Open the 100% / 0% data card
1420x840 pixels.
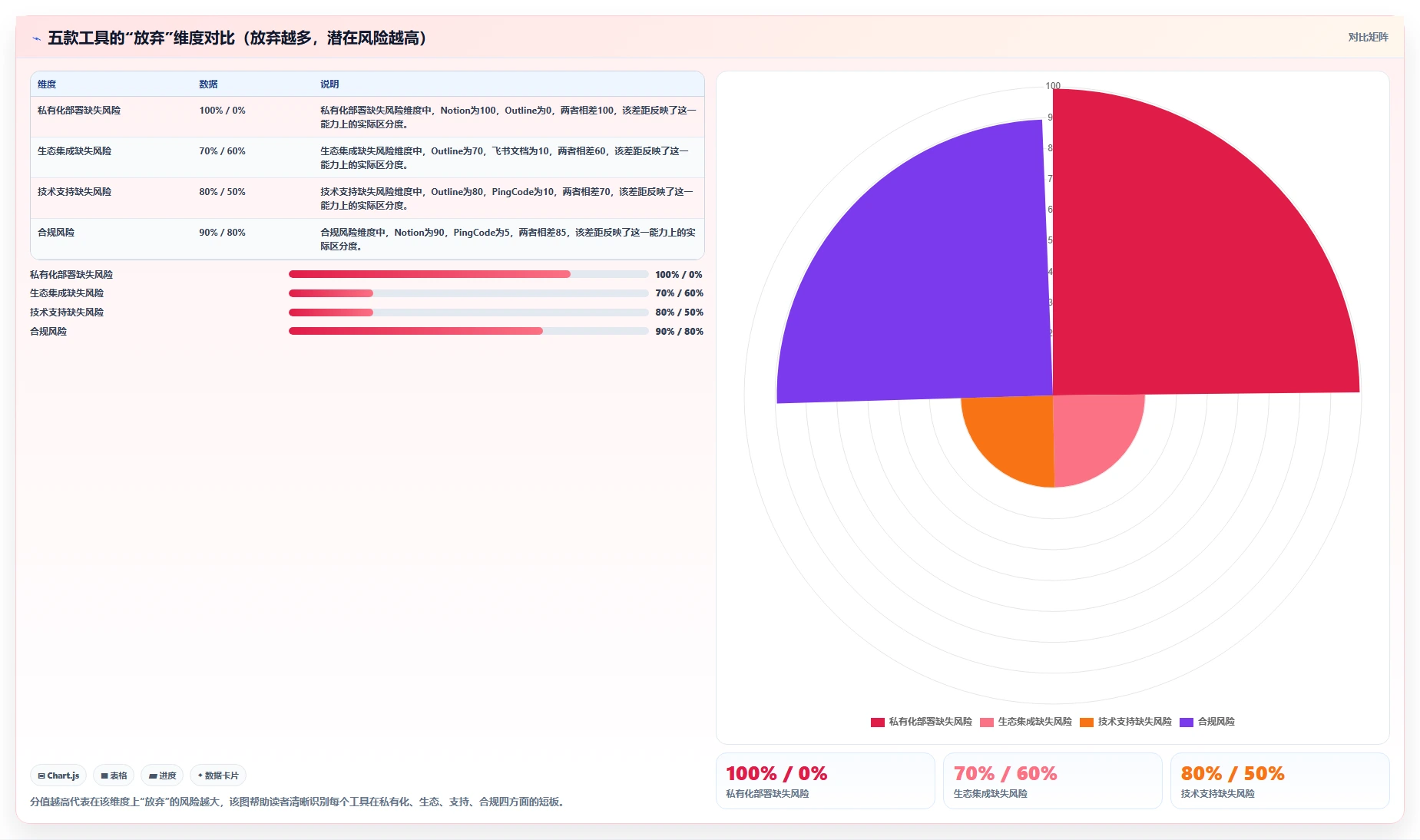[825, 781]
